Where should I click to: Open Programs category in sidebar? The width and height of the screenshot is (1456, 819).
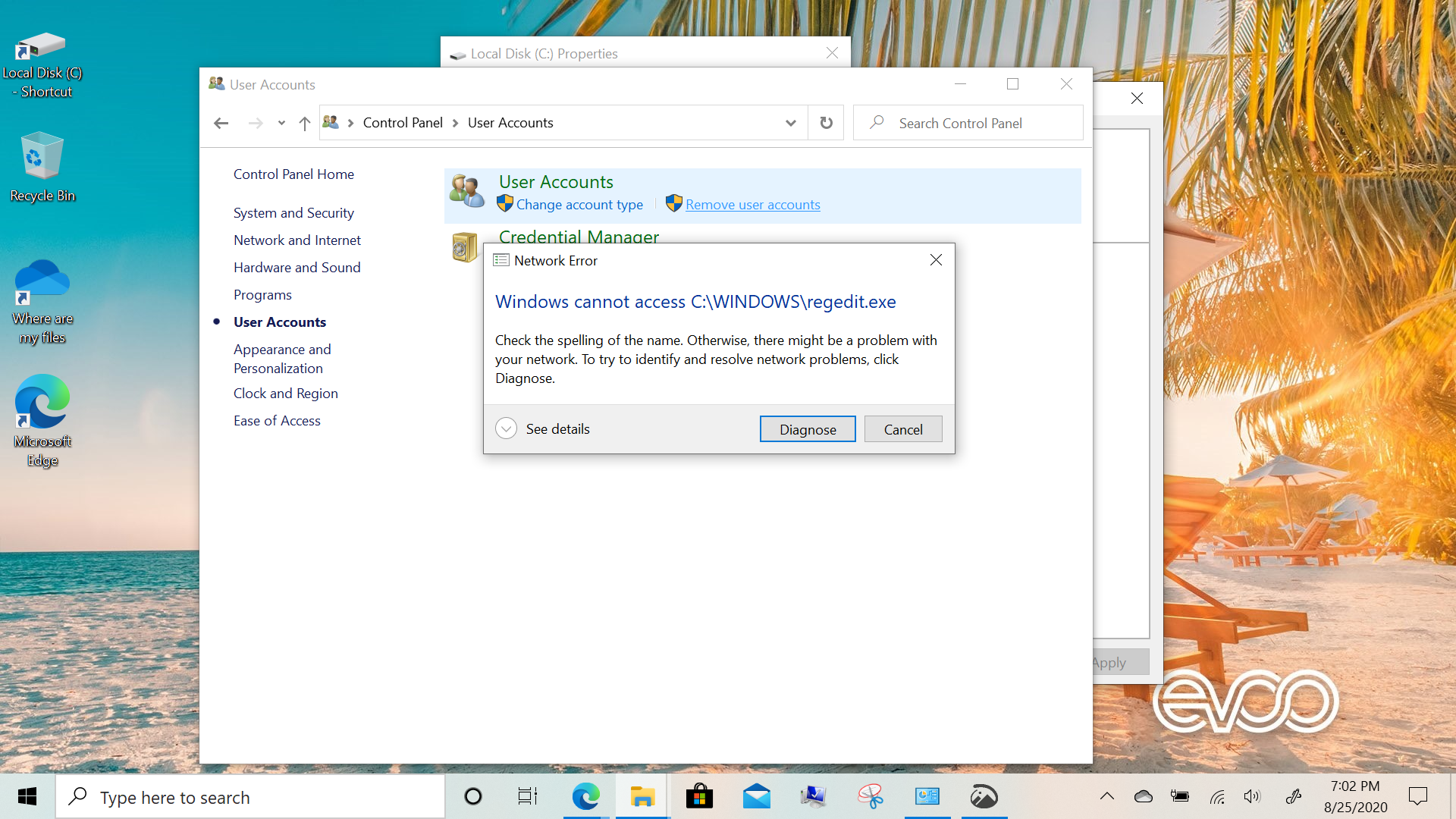pyautogui.click(x=262, y=295)
